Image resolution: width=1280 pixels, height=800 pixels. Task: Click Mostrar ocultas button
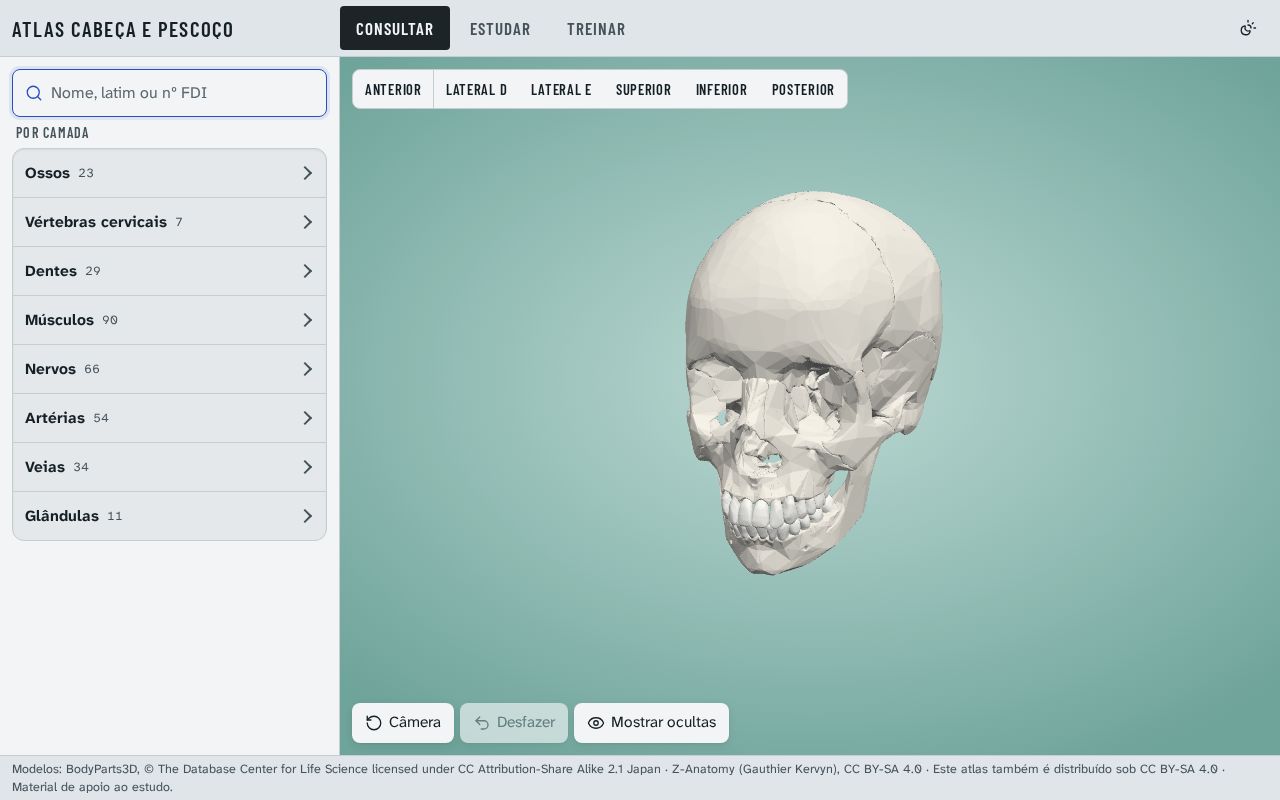(x=651, y=723)
